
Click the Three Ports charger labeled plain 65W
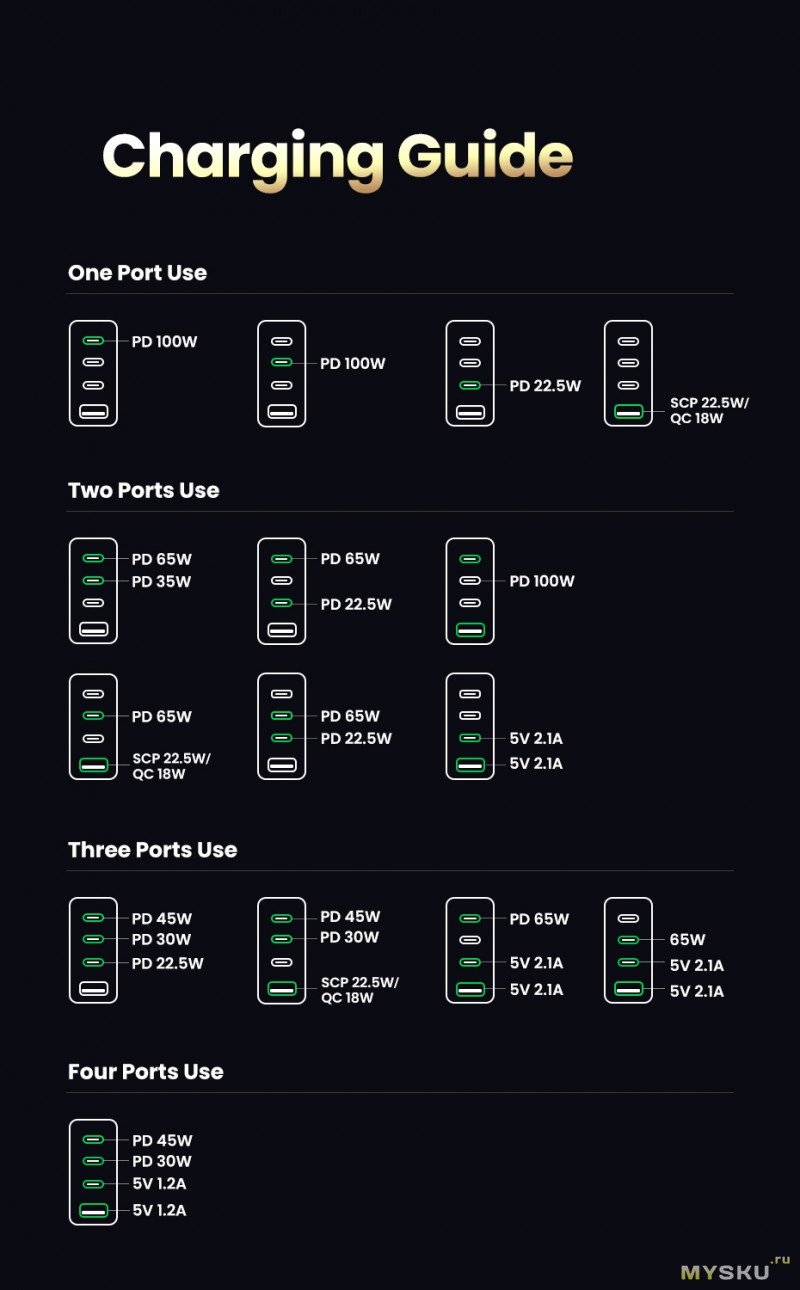point(628,950)
